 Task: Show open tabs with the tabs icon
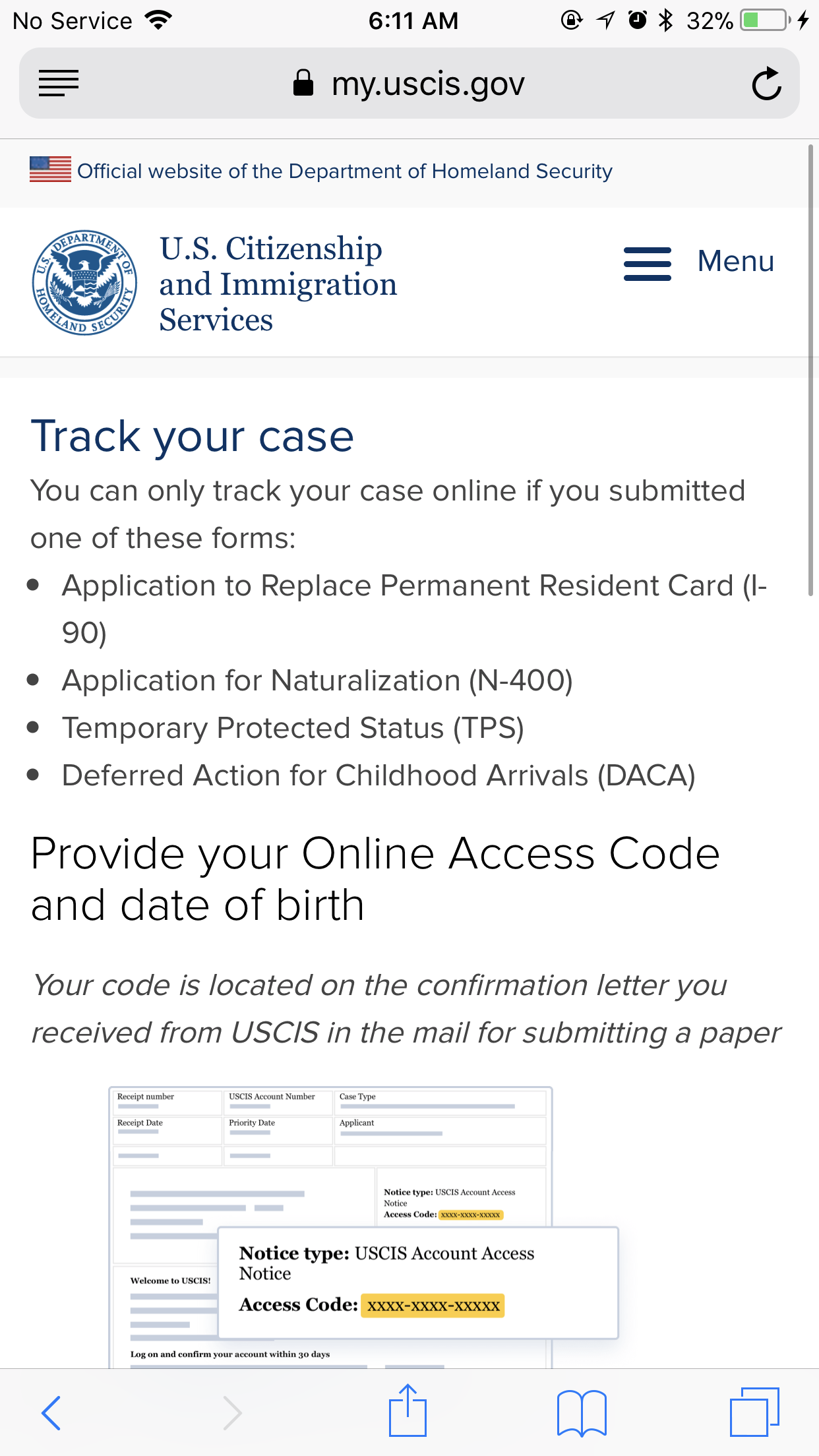(754, 1412)
